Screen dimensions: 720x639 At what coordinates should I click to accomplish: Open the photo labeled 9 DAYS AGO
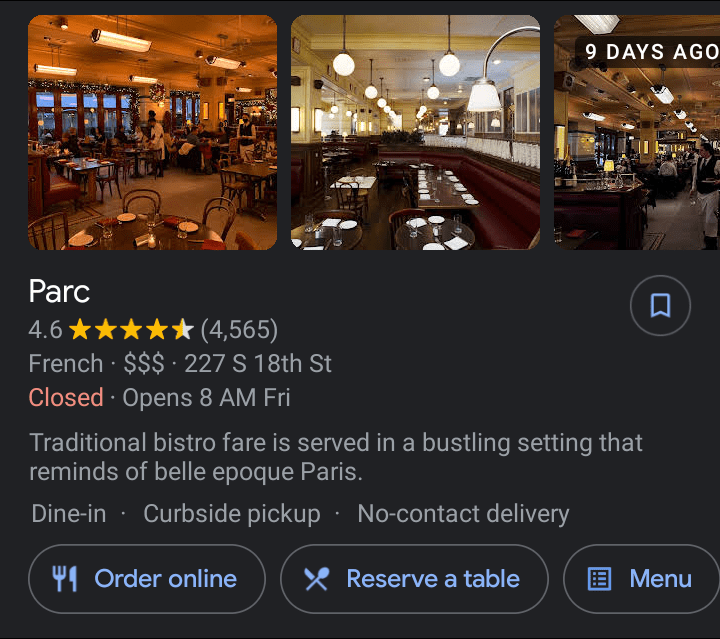[x=637, y=133]
